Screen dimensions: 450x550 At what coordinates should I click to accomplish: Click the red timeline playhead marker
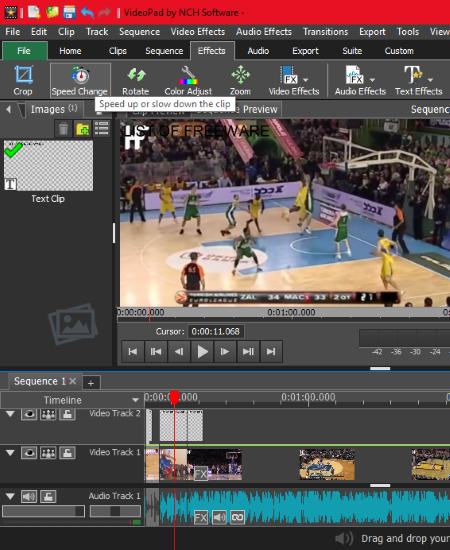[x=174, y=397]
